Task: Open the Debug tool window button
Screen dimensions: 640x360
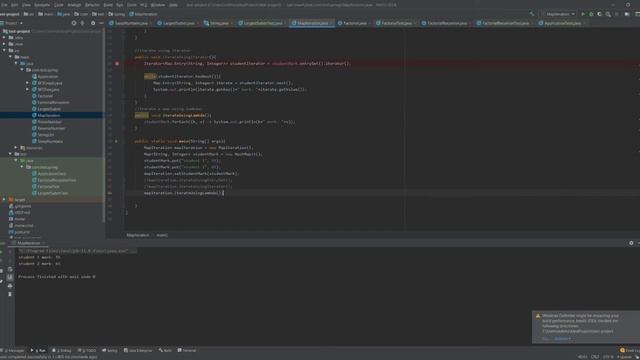Action: [62, 350]
